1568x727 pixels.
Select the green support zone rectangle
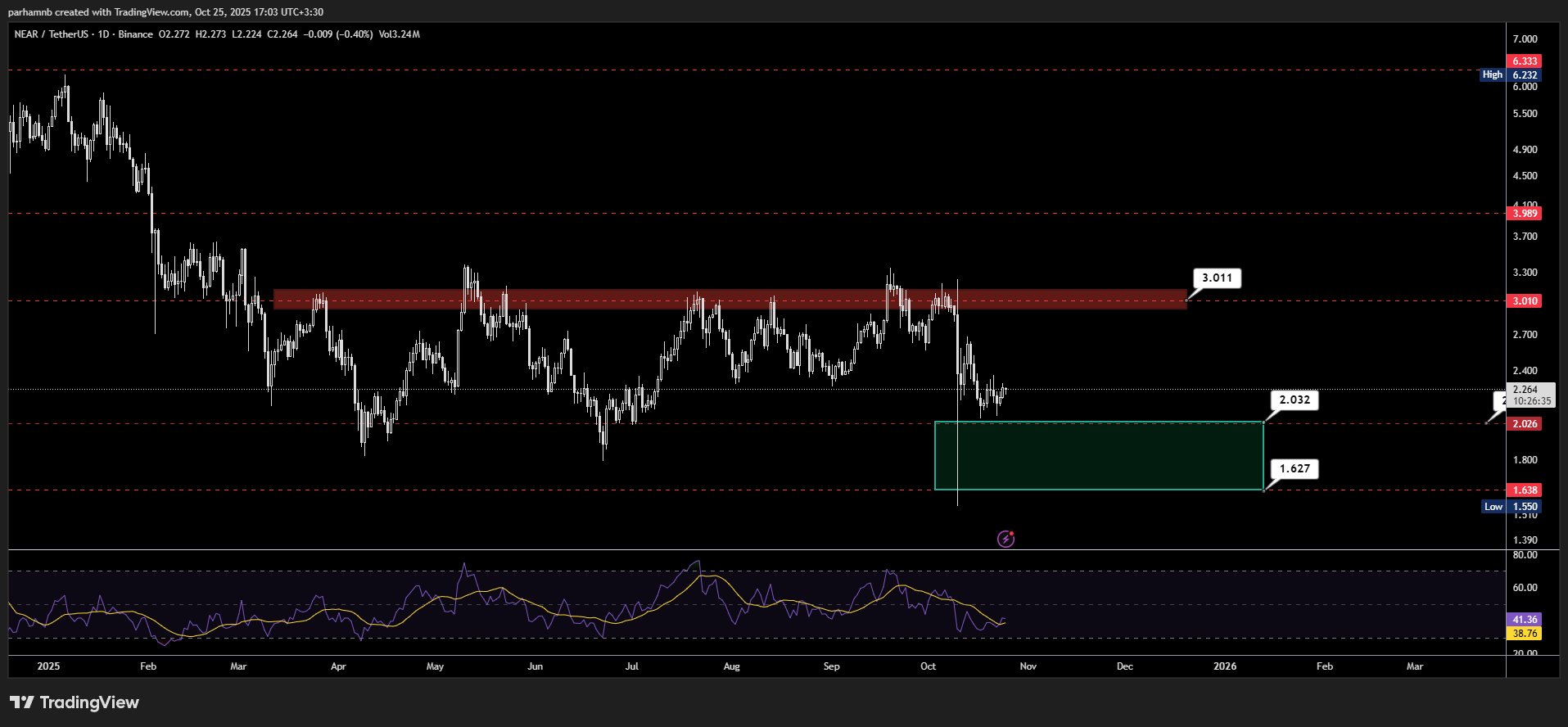click(x=1098, y=456)
